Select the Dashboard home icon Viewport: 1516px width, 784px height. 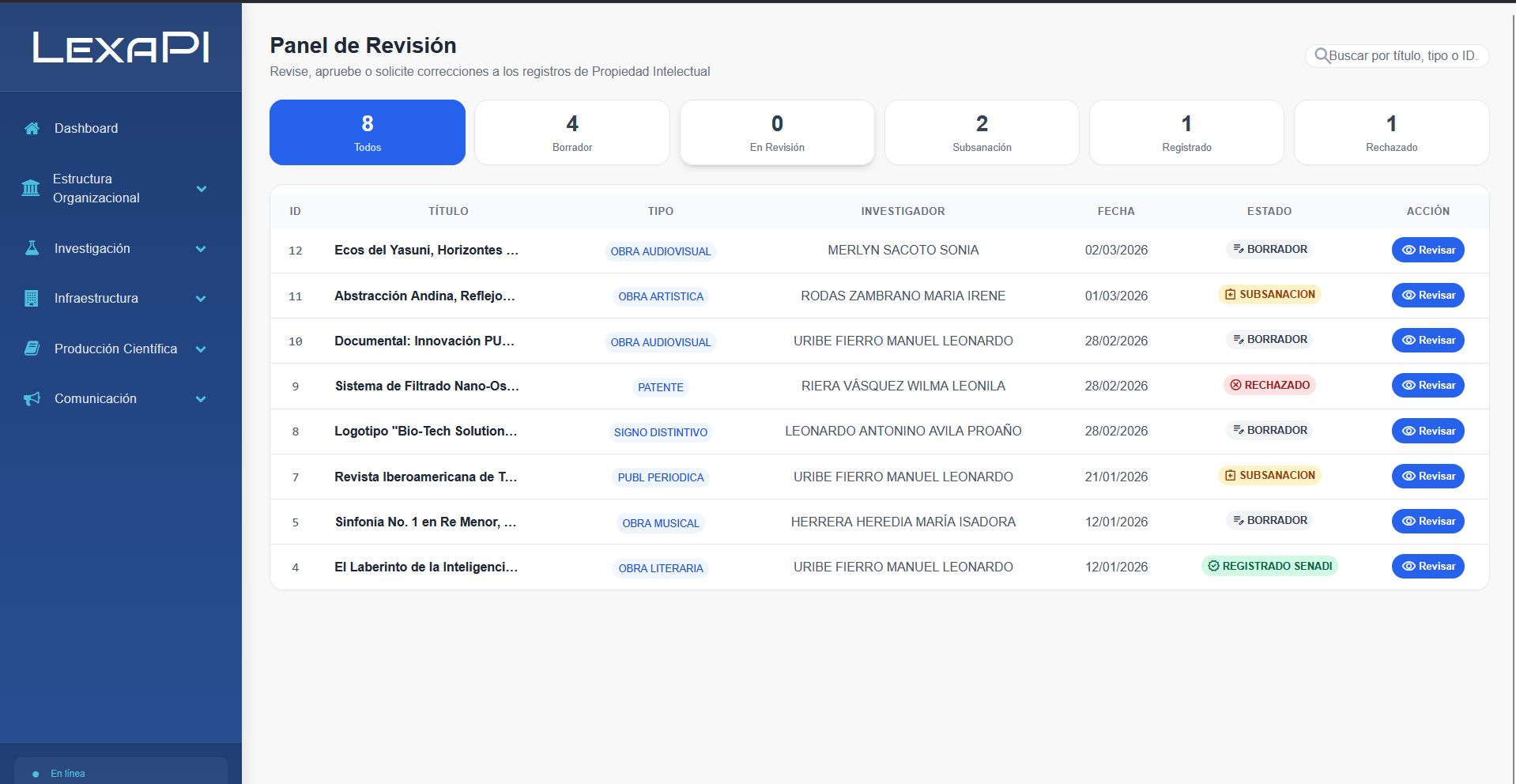[x=32, y=127]
